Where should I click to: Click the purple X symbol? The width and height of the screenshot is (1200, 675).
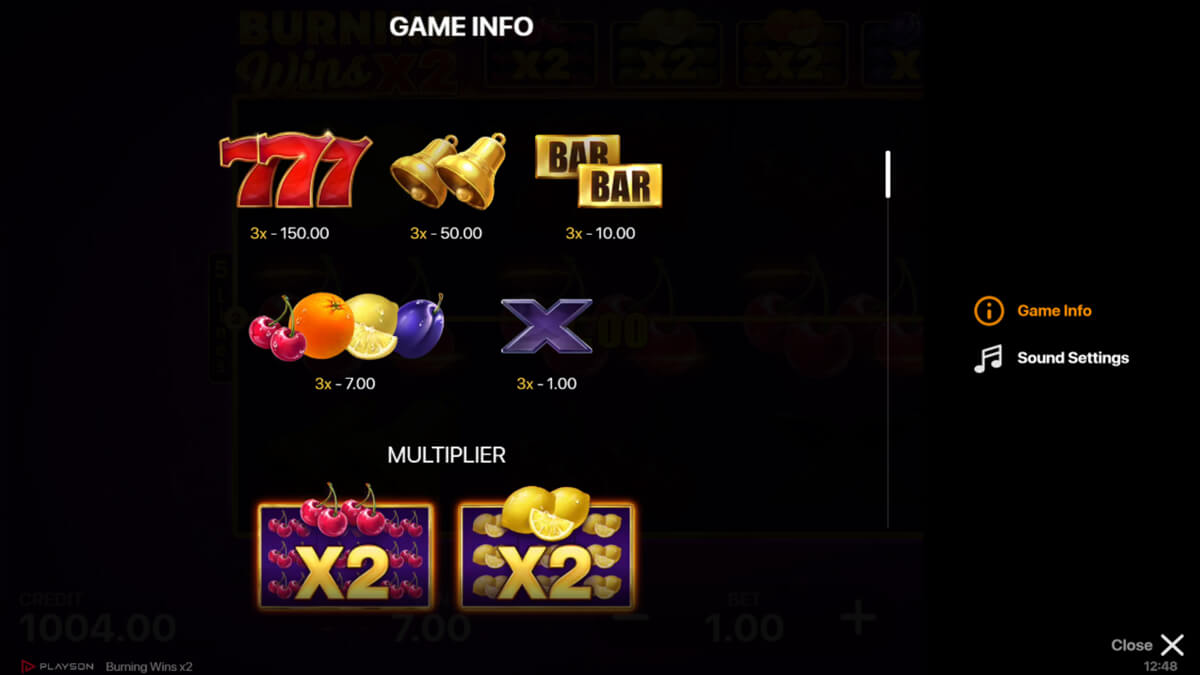[546, 325]
